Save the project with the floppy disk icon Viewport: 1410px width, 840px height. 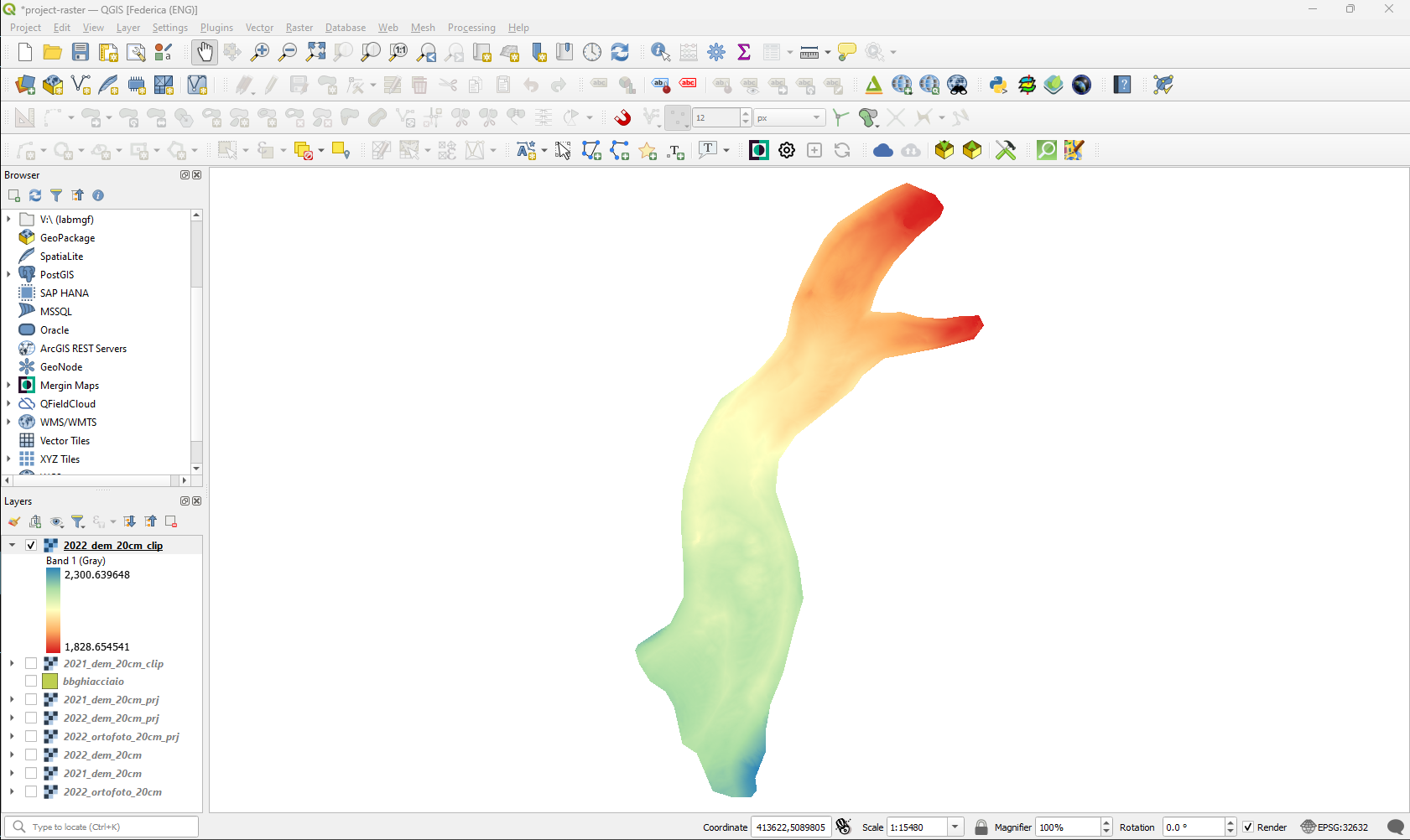pyautogui.click(x=81, y=52)
